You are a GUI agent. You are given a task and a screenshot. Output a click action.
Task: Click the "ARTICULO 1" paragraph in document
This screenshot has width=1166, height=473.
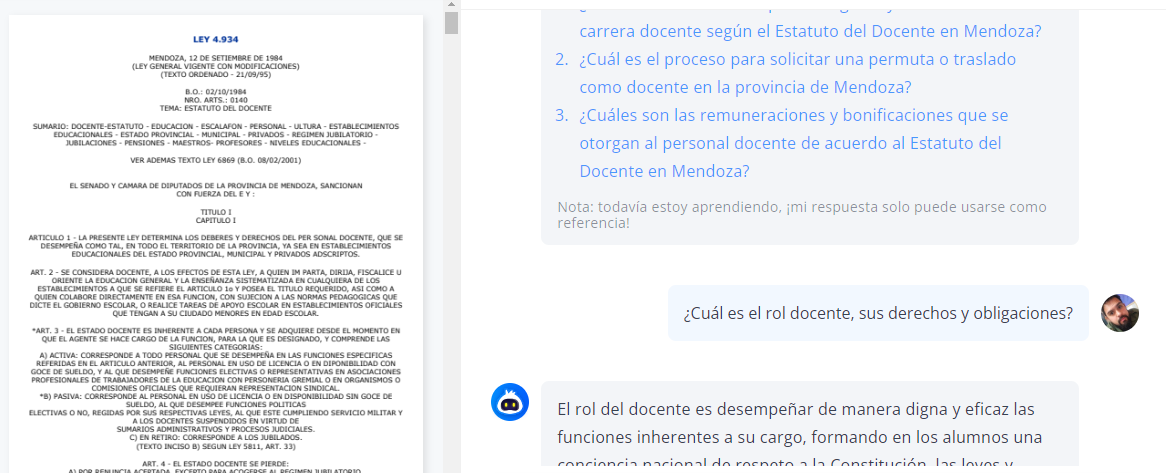click(x=216, y=245)
